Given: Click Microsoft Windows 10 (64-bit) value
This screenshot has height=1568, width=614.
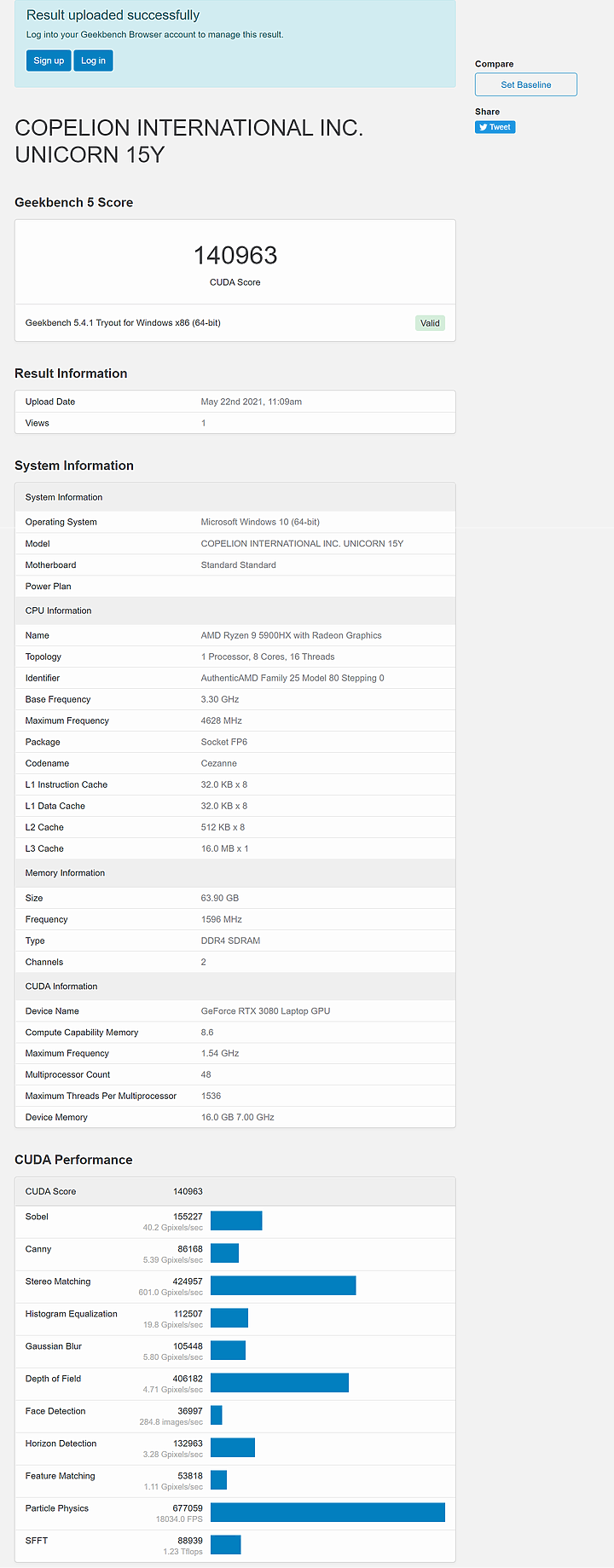Looking at the screenshot, I should pos(260,522).
